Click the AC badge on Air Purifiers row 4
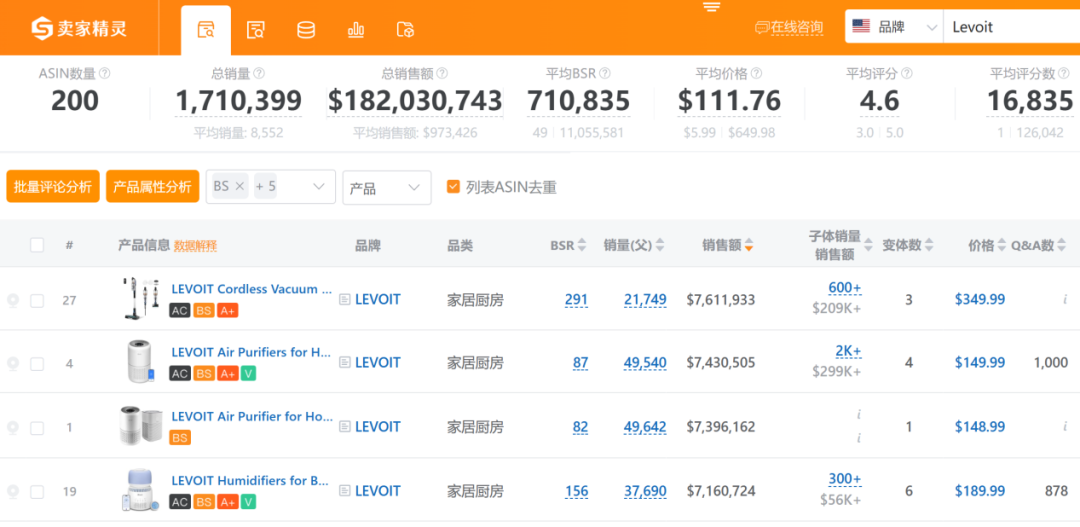The image size is (1080, 527). (x=180, y=373)
